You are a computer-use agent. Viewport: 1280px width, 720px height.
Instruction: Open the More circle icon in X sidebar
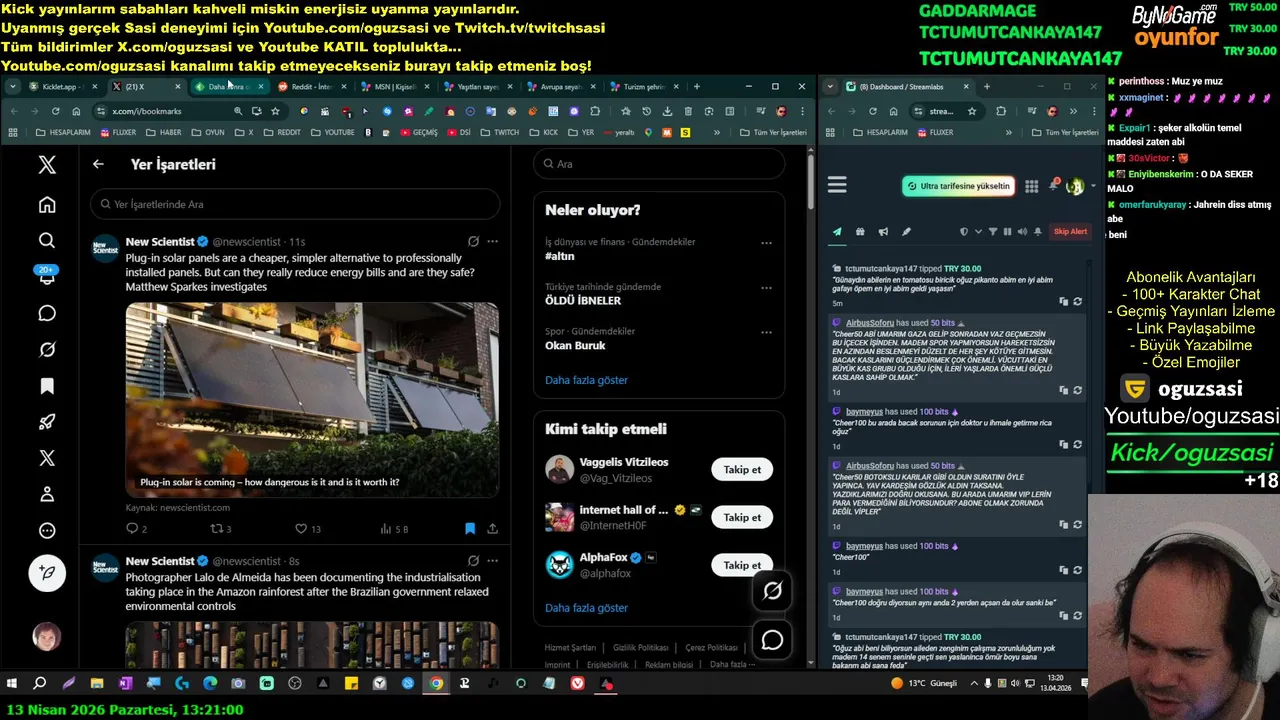click(x=47, y=531)
